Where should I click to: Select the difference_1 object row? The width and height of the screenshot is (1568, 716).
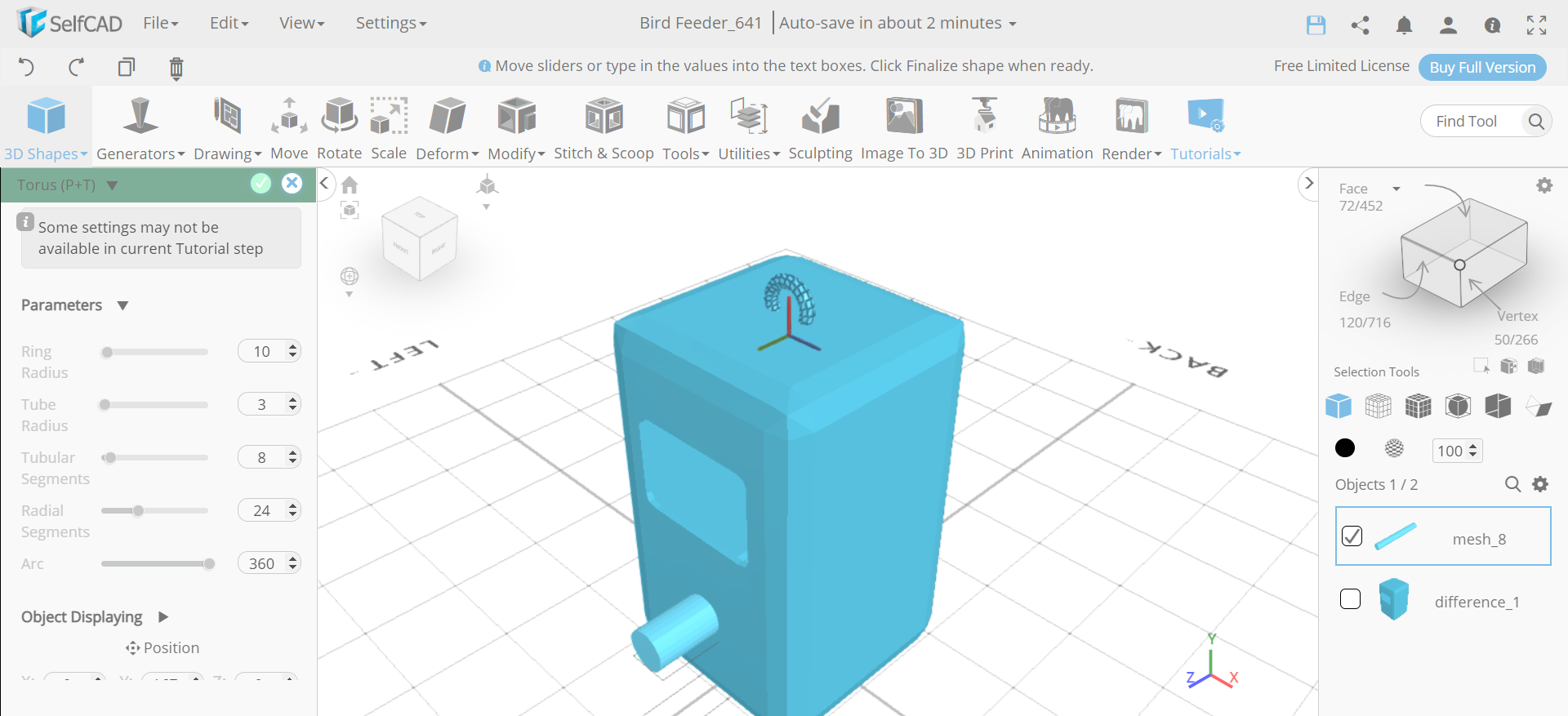[x=1443, y=599]
